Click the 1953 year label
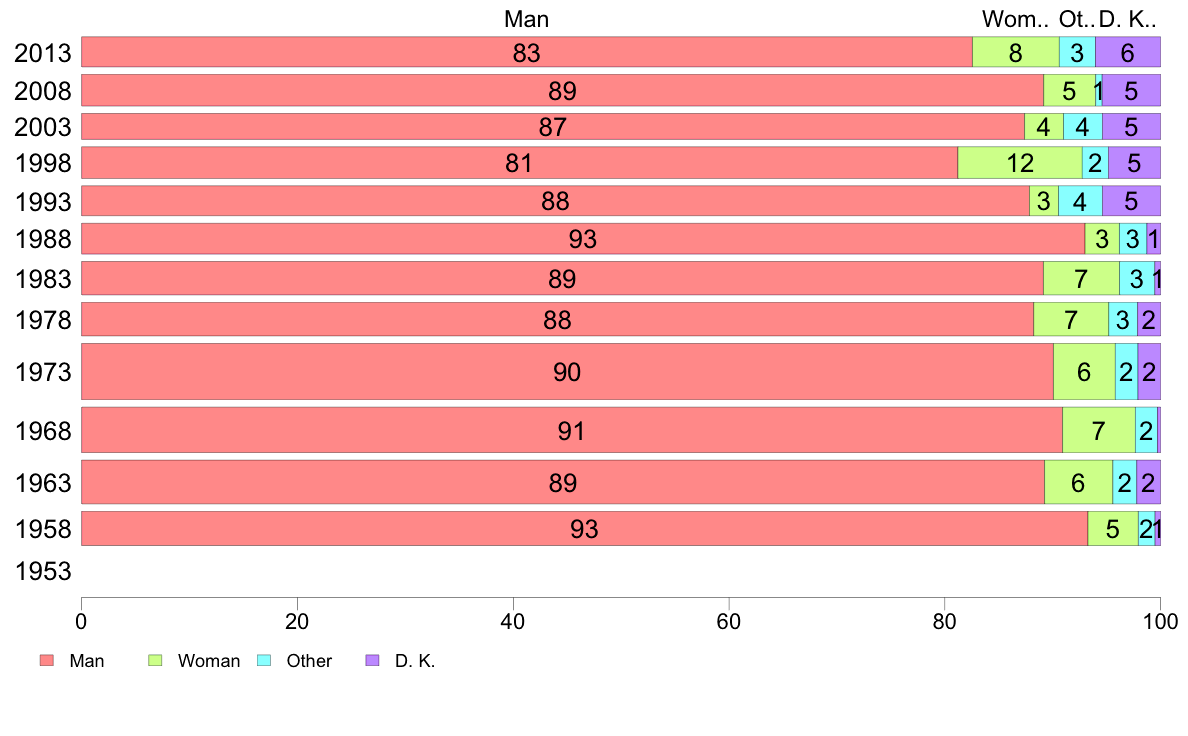Viewport: 1188px width, 736px height. pyautogui.click(x=43, y=571)
